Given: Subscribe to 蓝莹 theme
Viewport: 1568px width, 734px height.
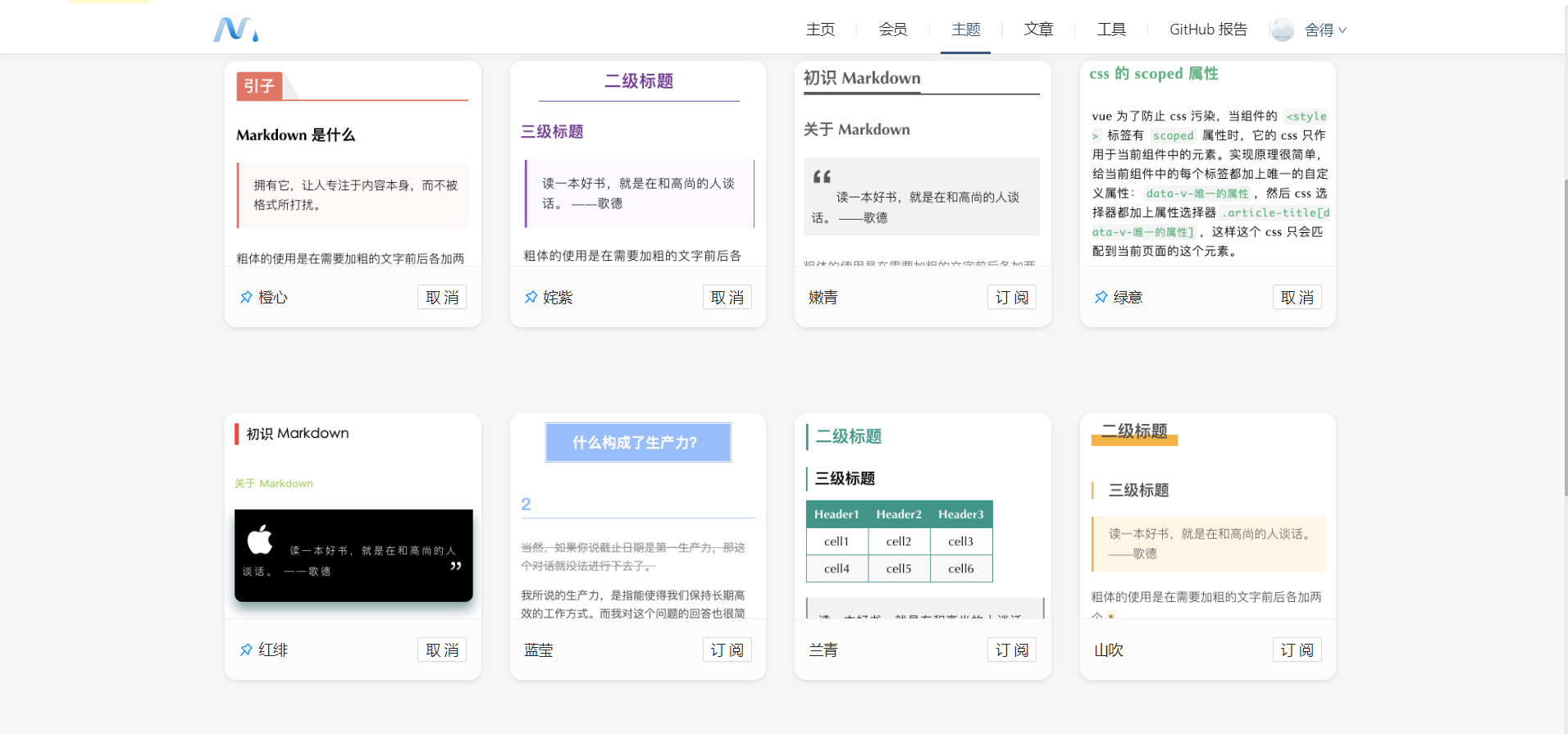Looking at the screenshot, I should click(727, 650).
